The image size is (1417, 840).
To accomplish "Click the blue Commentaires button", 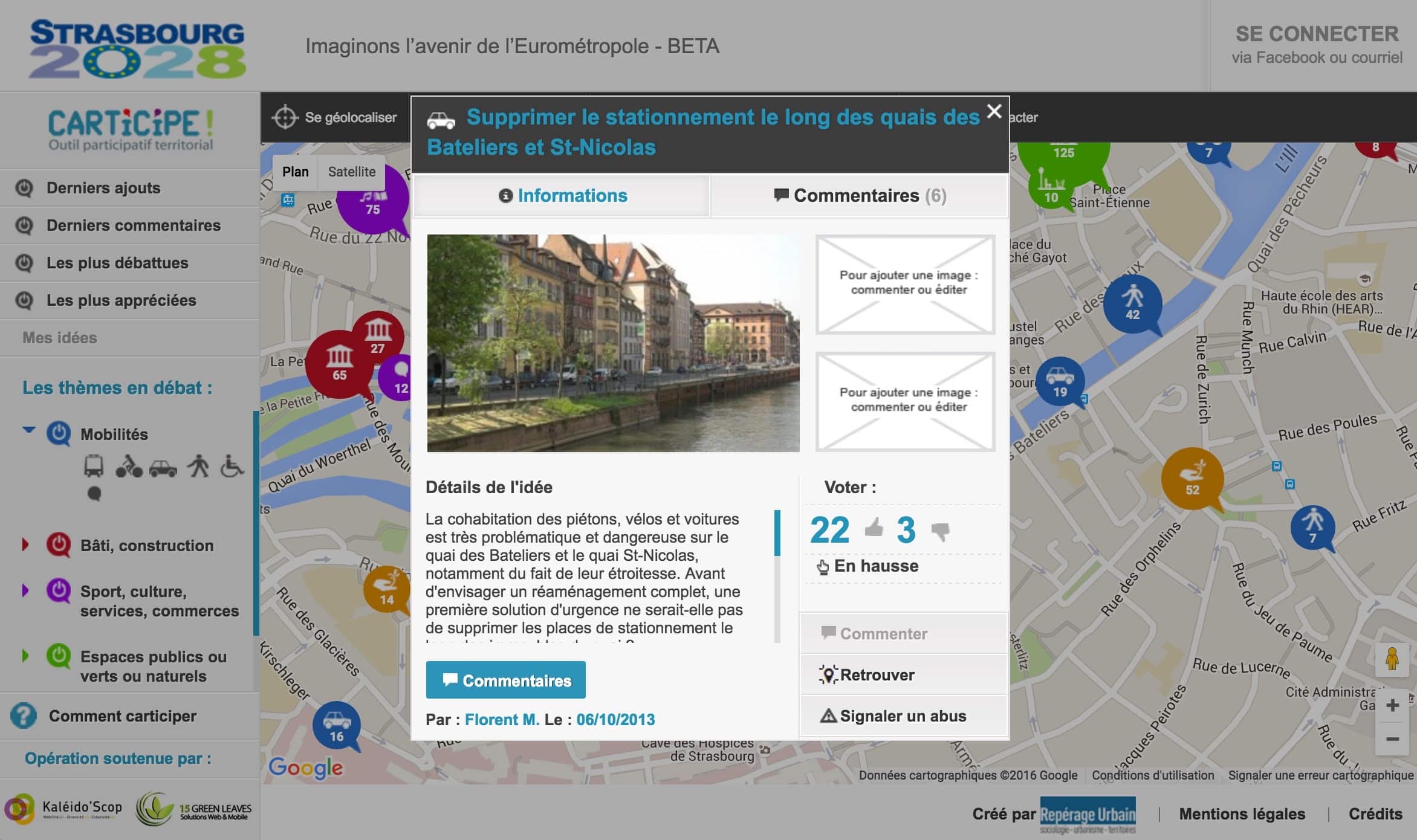I will (x=505, y=680).
